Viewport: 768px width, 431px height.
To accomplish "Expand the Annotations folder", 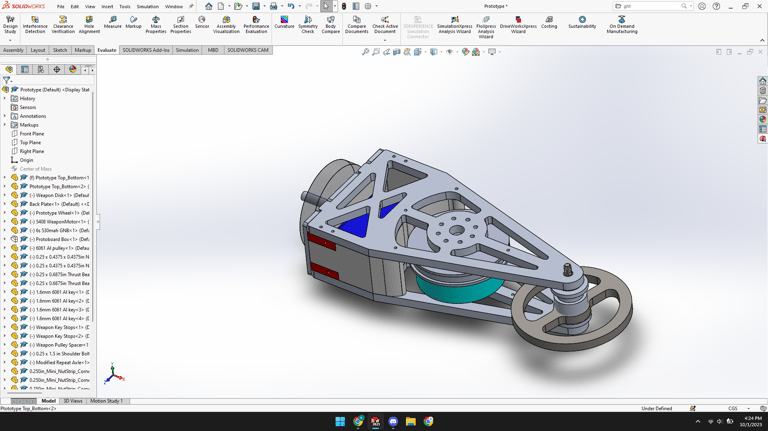I will [x=5, y=116].
